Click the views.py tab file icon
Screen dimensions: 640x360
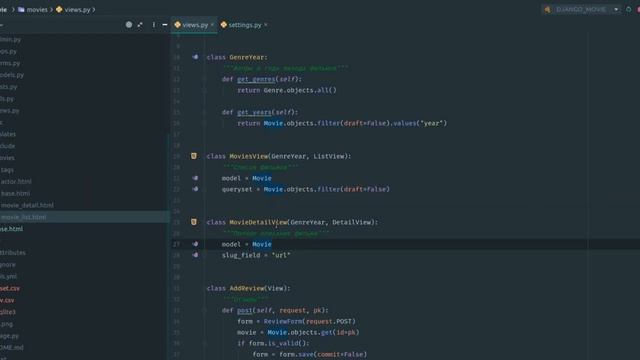pyautogui.click(x=178, y=25)
